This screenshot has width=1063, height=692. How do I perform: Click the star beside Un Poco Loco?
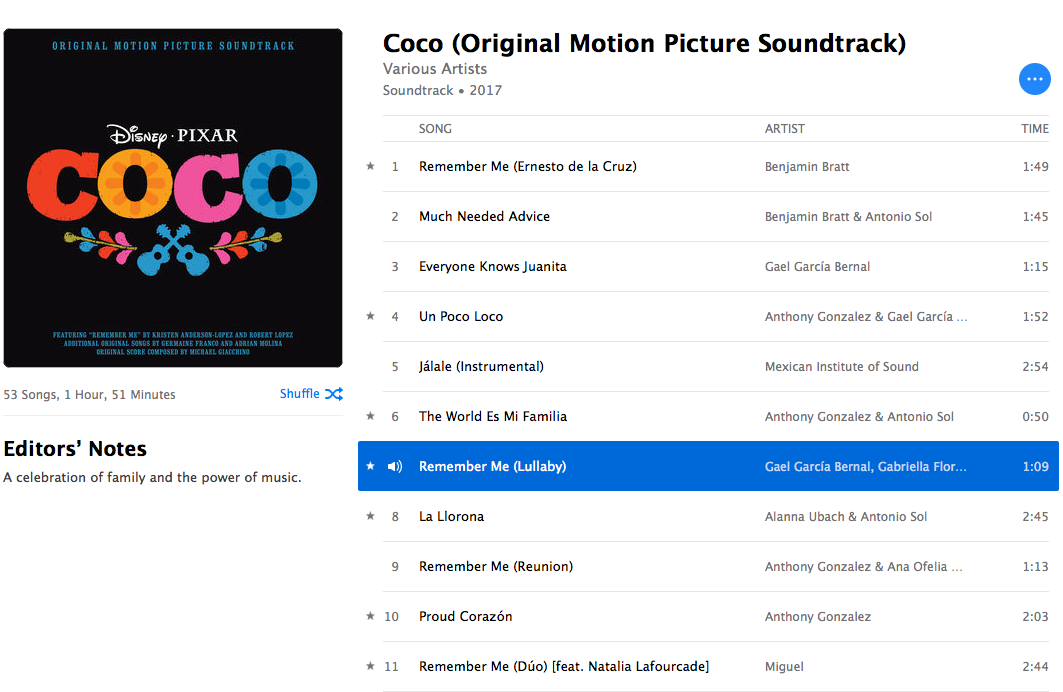[371, 316]
